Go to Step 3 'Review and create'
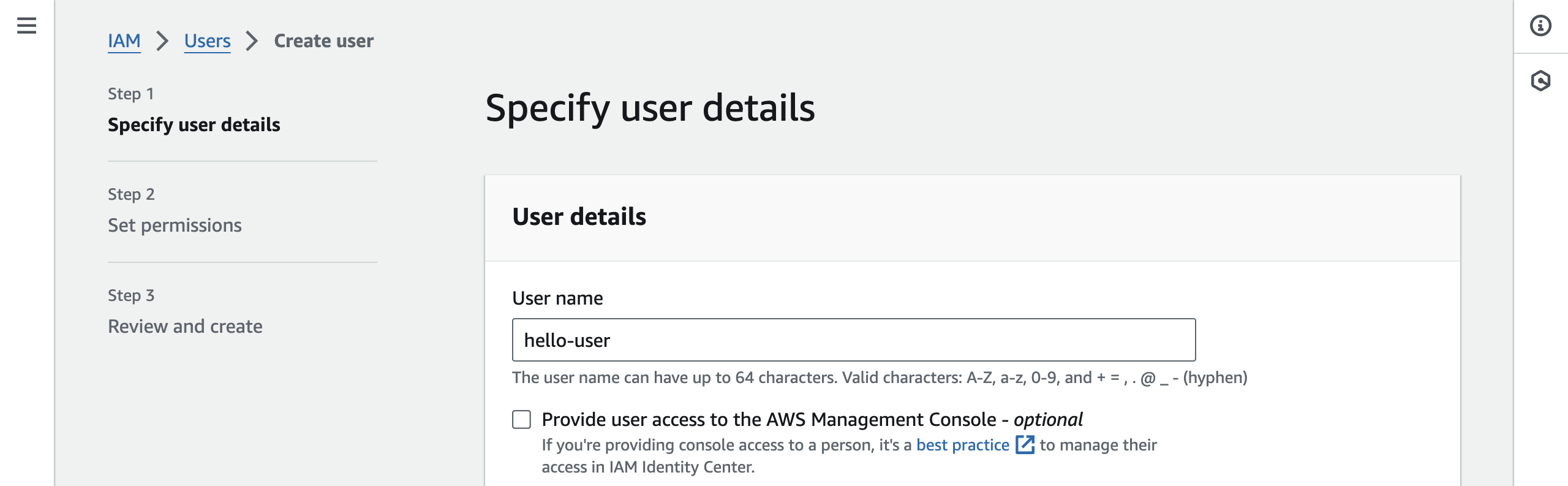Viewport: 1568px width, 486px height. [185, 327]
